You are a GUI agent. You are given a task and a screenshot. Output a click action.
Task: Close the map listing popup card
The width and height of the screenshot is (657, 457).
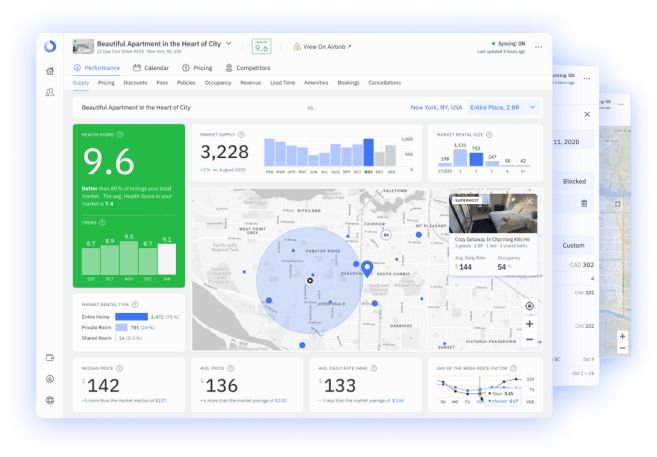tap(530, 202)
